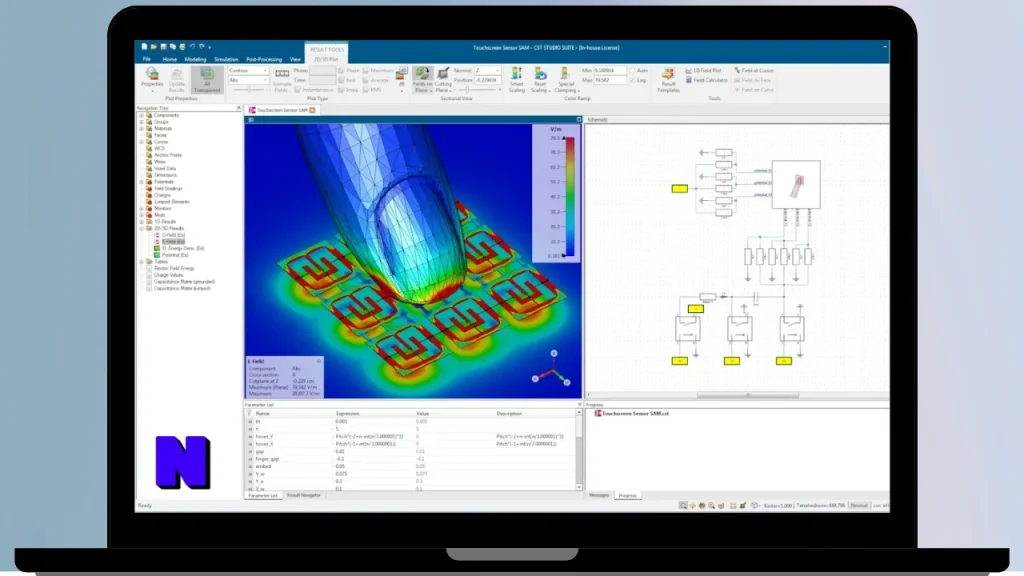Screen dimensions: 1024x576
Task: Click the zoom icon in the status bar
Action: point(711,505)
